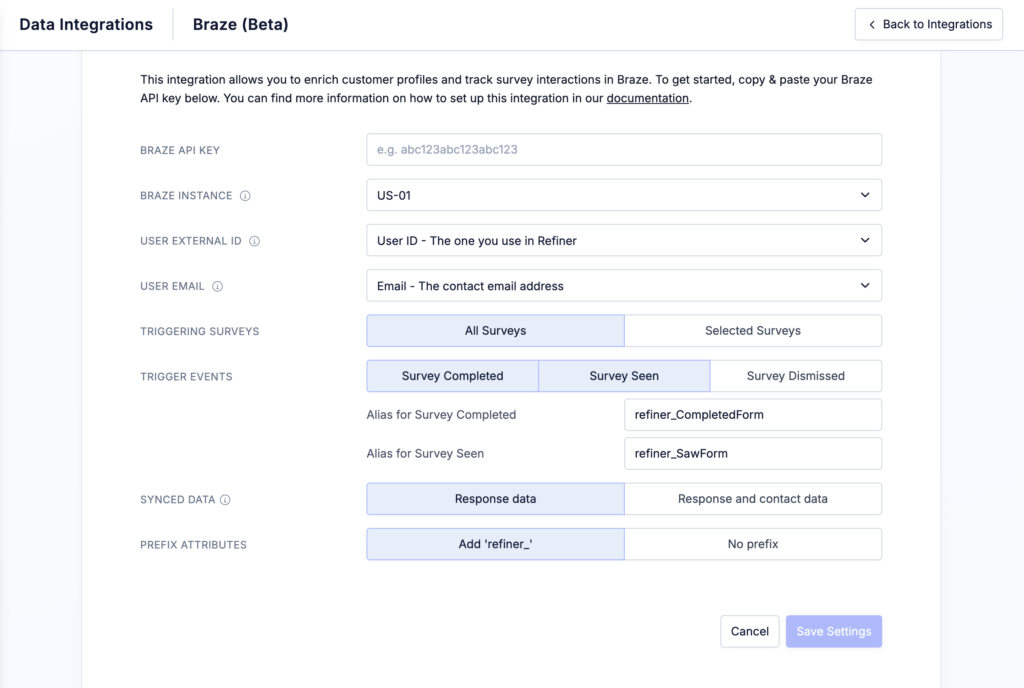This screenshot has height=688, width=1024.
Task: Enable Survey Dismissed trigger event
Action: pos(795,376)
